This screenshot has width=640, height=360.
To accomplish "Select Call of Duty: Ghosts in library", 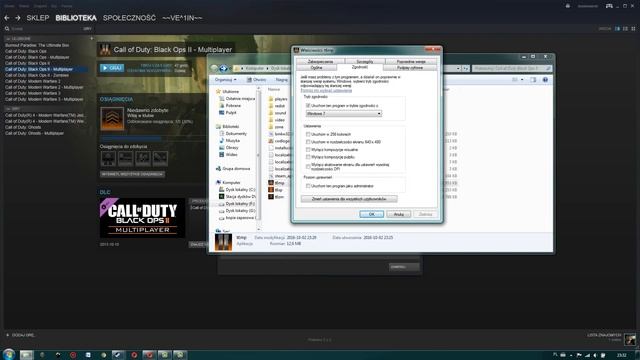I will tap(23, 127).
